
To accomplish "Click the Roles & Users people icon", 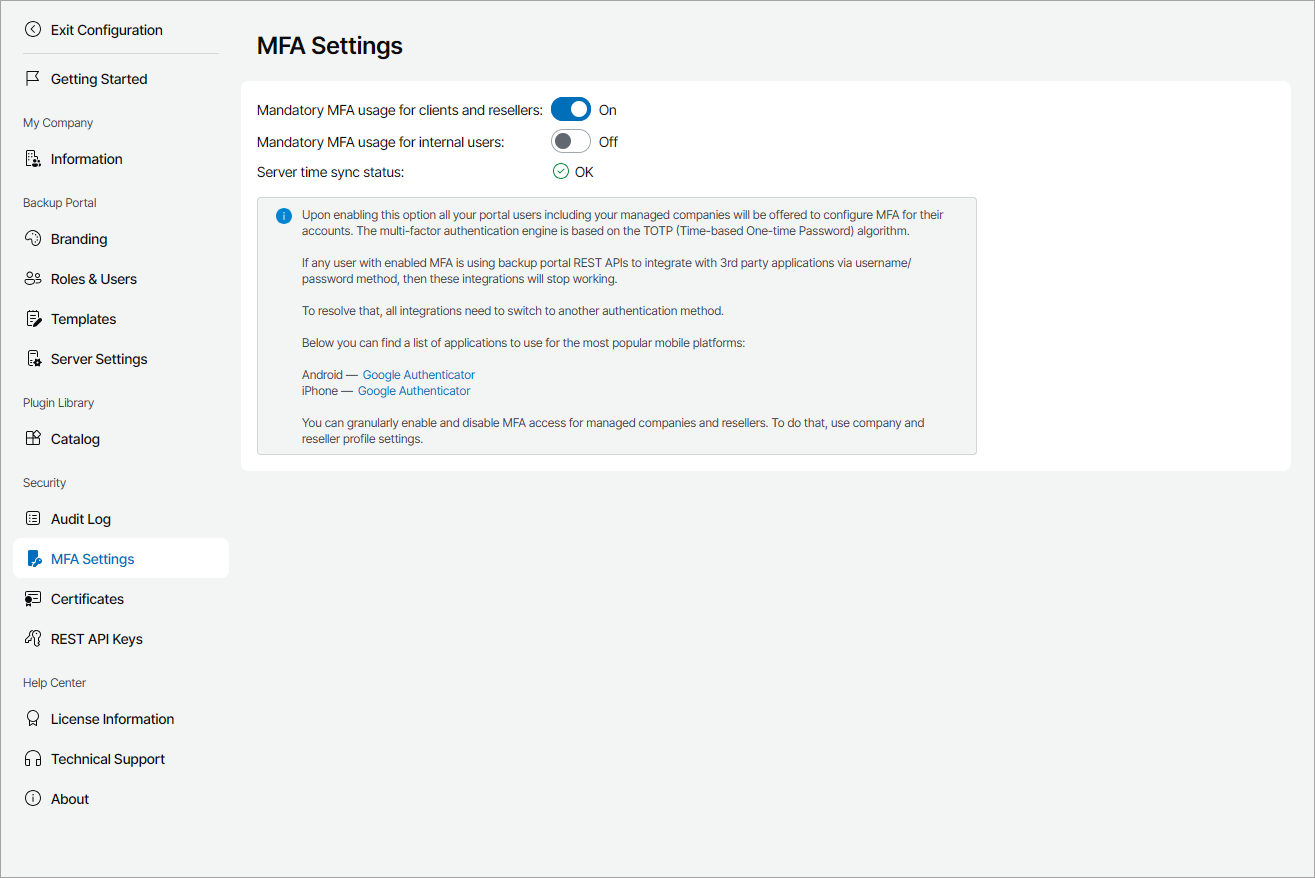I will click(33, 279).
